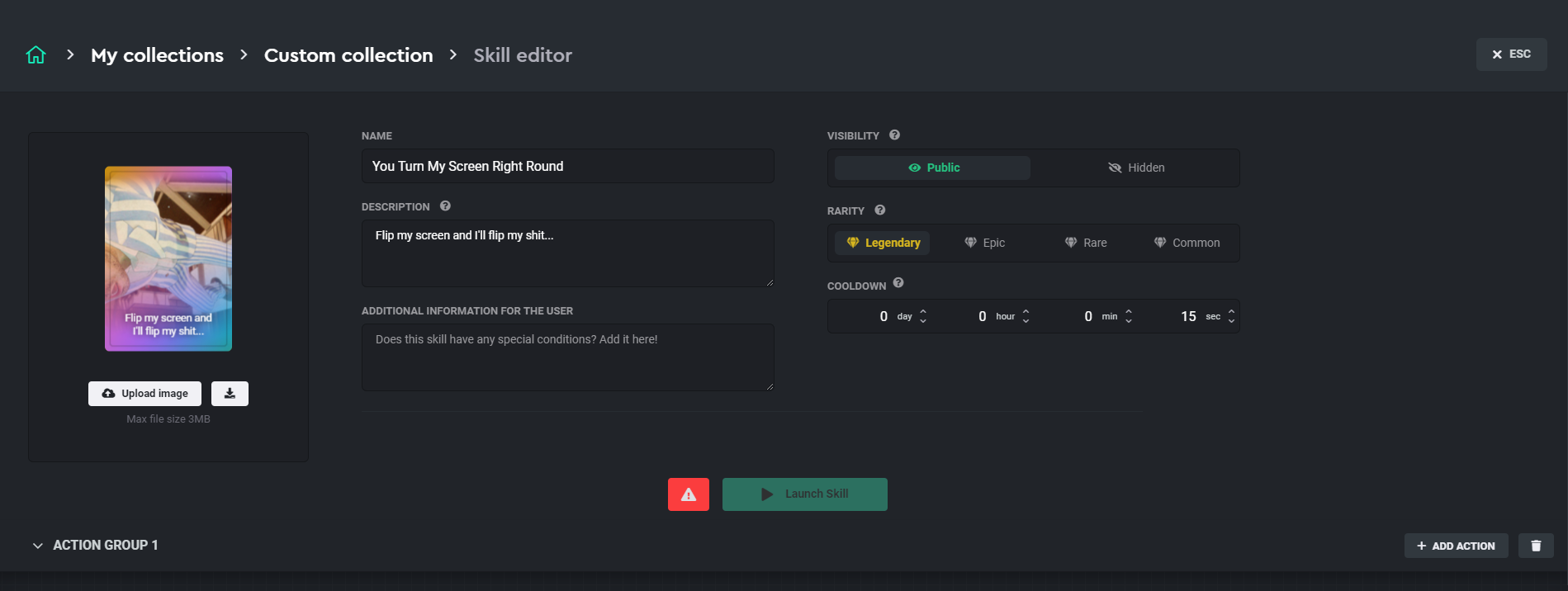Click help icon beside Rarity label
Viewport: 1568px width, 591px height.
pos(880,210)
